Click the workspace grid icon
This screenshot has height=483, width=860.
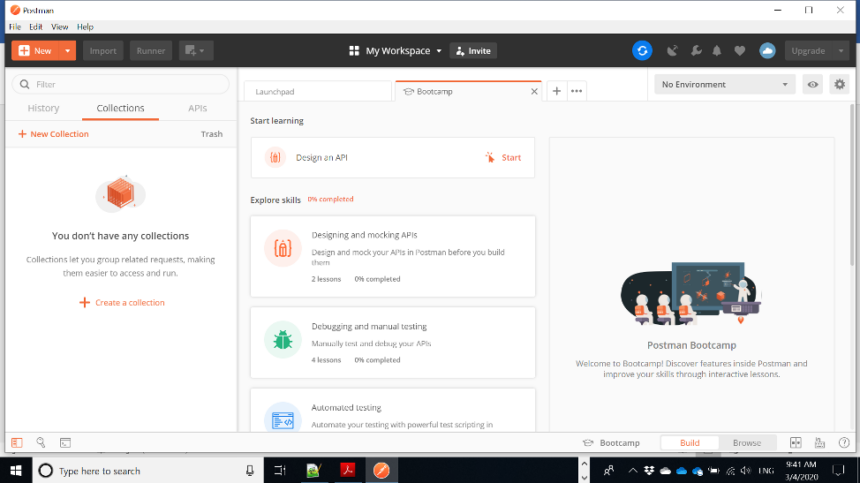tap(354, 50)
